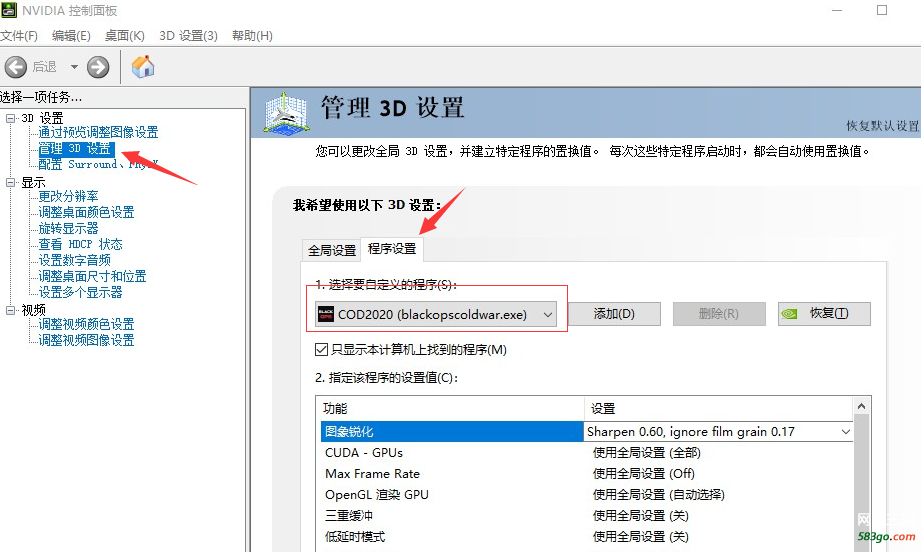
Task: Open 调整视频颜色设置 task
Action: (x=86, y=324)
